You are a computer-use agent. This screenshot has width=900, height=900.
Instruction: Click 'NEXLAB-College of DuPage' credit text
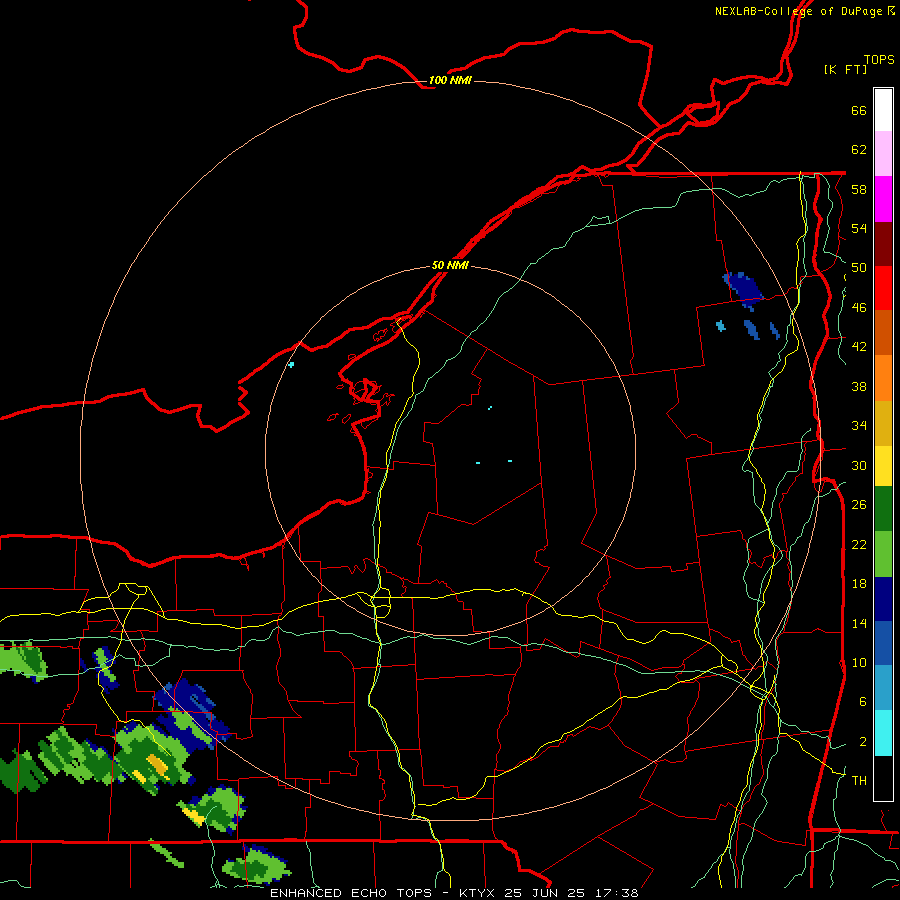(798, 11)
